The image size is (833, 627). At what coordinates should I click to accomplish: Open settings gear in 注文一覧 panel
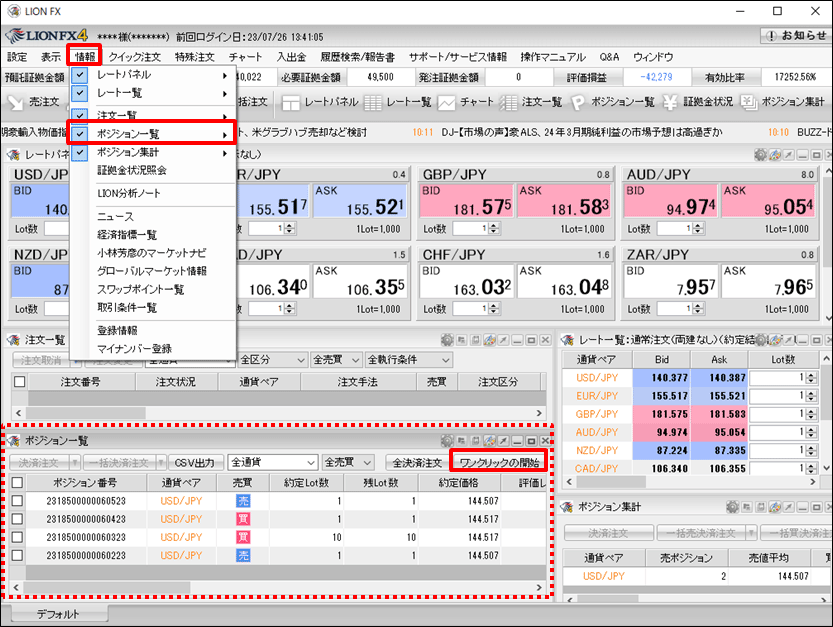[x=447, y=340]
